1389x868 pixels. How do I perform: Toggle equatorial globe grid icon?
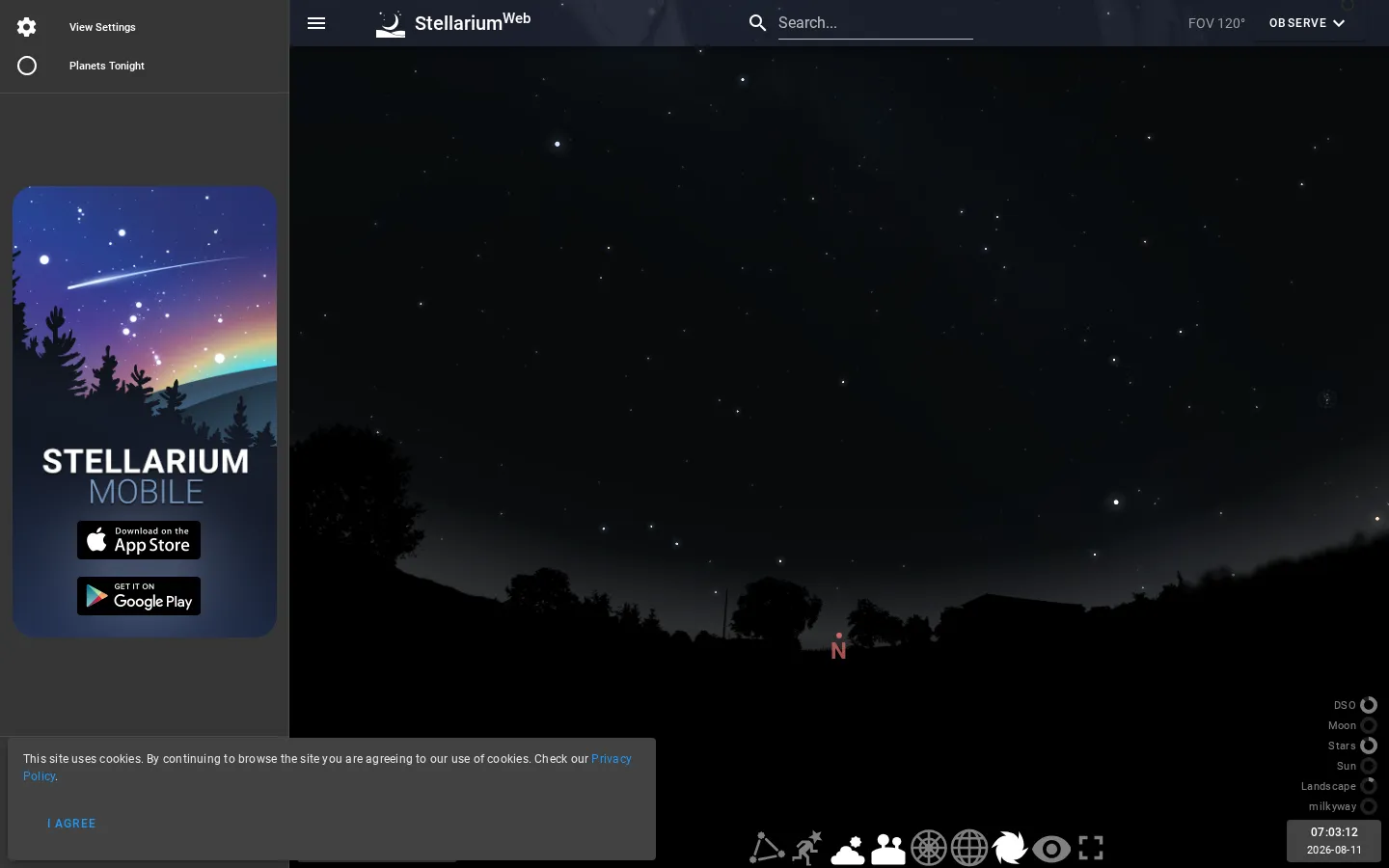click(969, 848)
